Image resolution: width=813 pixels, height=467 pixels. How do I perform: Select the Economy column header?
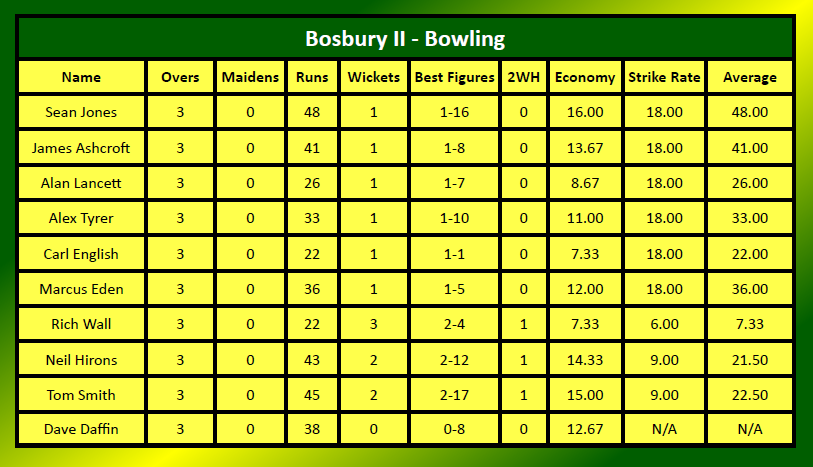(585, 77)
